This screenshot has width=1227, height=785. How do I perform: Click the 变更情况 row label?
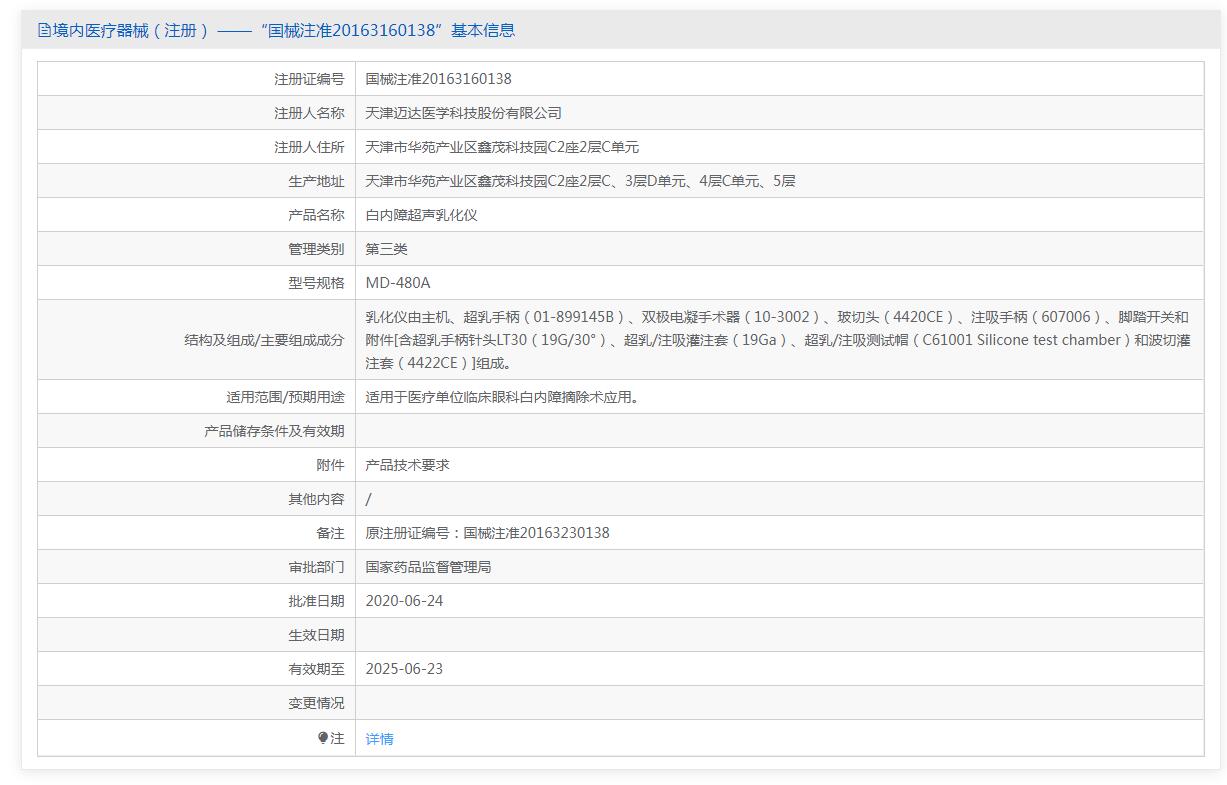click(316, 703)
